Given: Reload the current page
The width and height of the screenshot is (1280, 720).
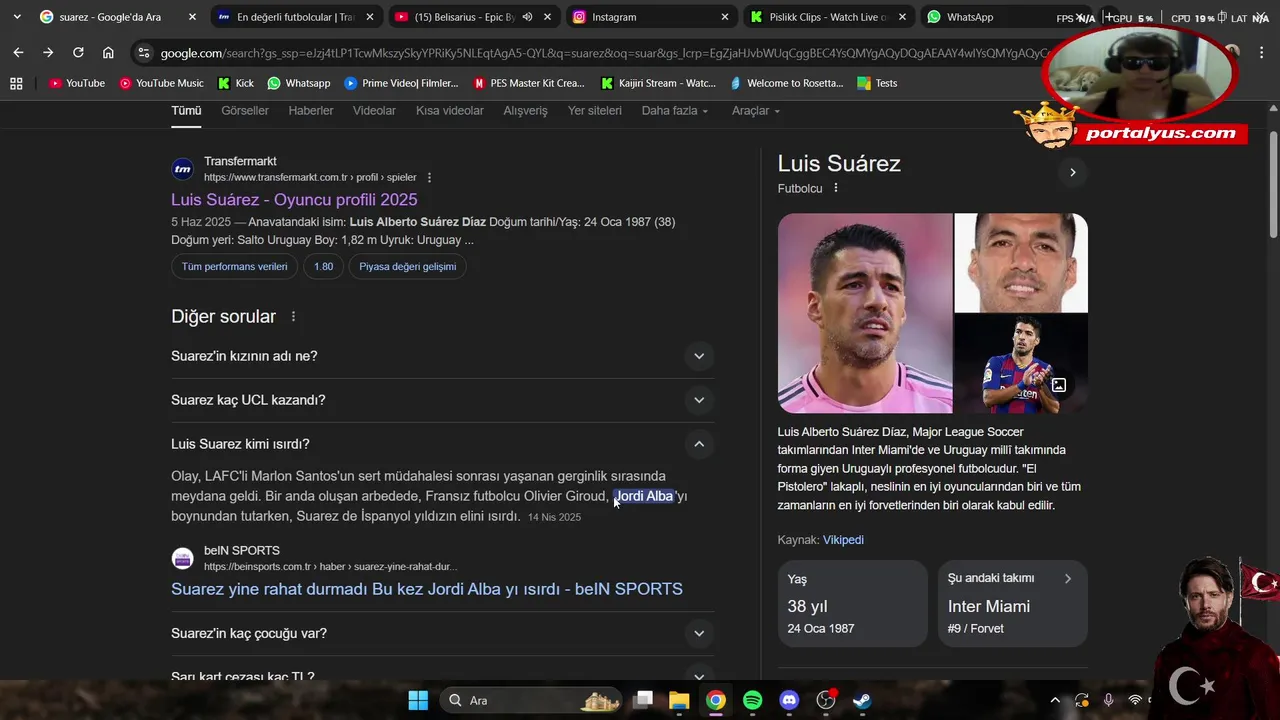Looking at the screenshot, I should point(78,53).
